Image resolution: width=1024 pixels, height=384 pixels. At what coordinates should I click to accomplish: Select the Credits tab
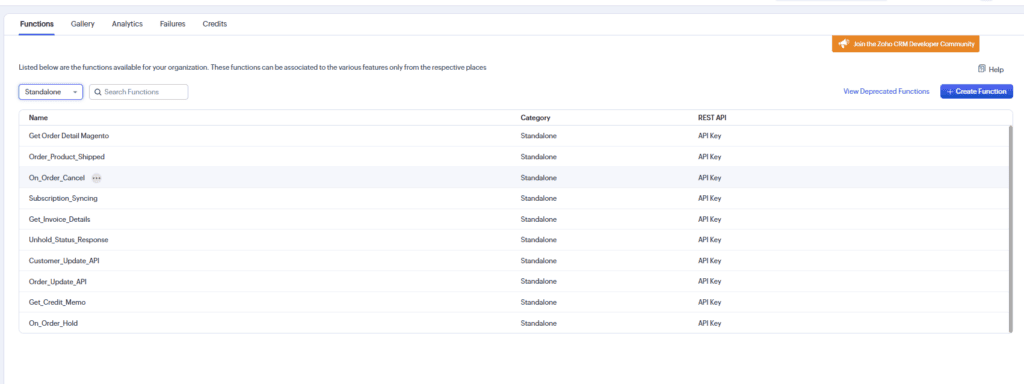coord(215,24)
